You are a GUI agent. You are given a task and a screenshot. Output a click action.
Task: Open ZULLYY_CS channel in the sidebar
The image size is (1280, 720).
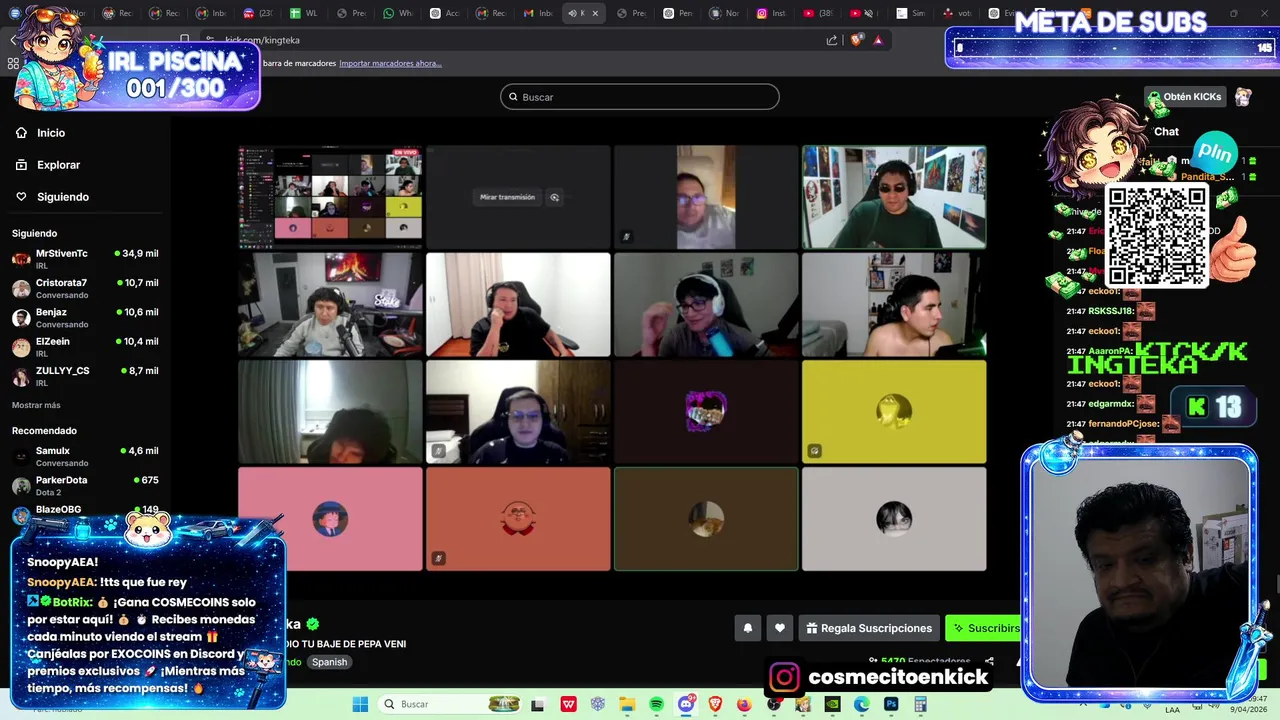point(85,375)
